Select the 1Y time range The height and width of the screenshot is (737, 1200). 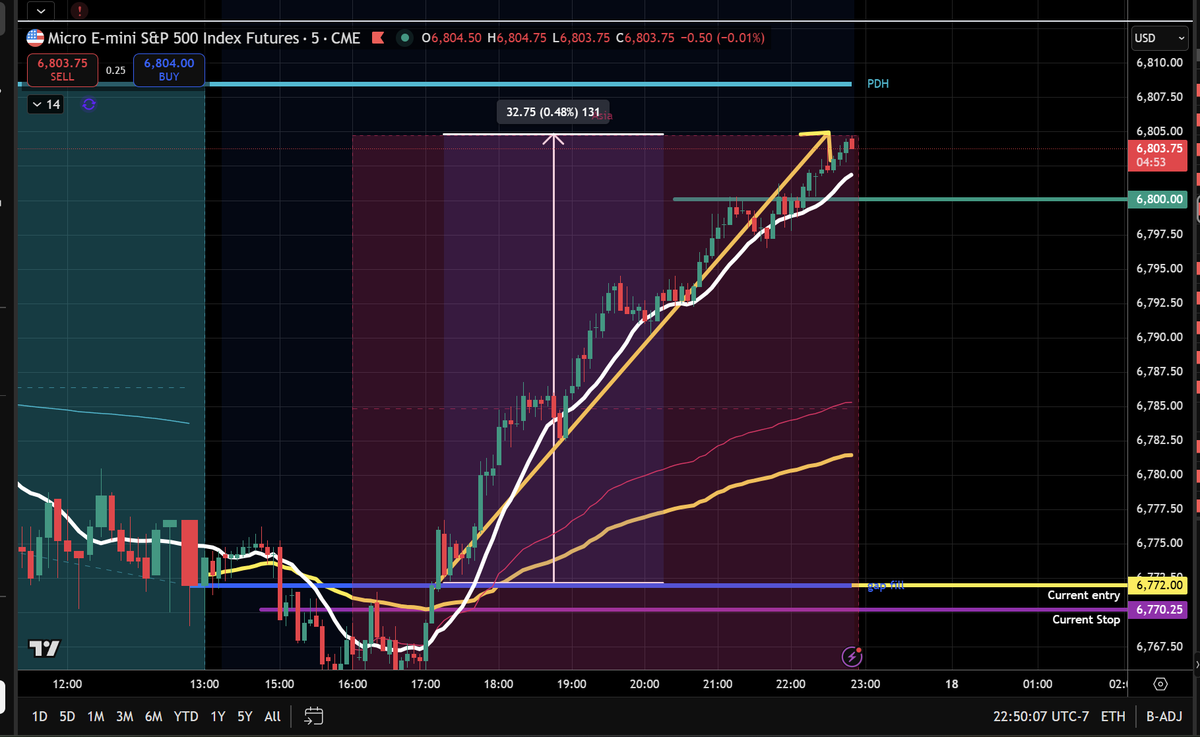(216, 716)
